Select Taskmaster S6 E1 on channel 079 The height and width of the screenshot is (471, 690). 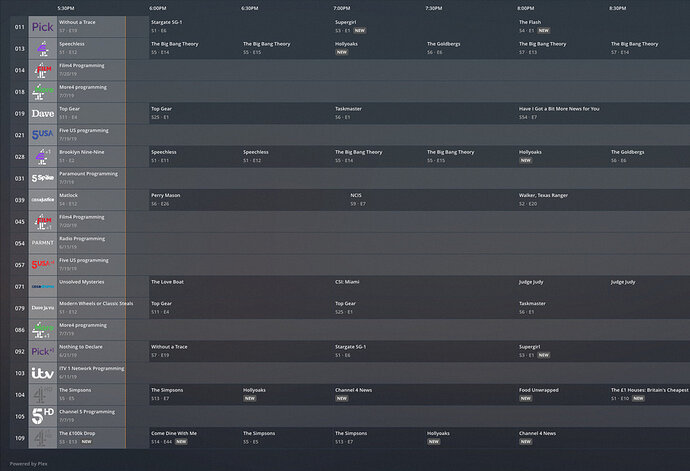603,308
